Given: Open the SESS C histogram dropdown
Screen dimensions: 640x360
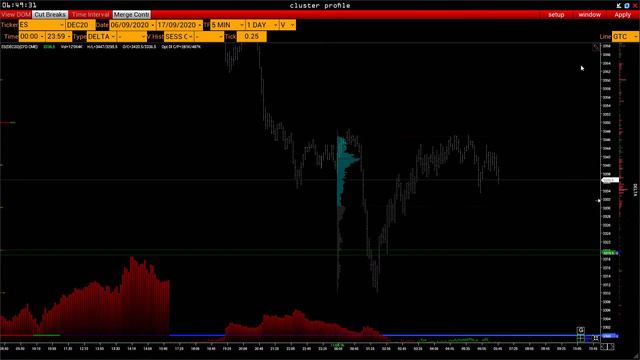Looking at the screenshot, I should [x=179, y=36].
